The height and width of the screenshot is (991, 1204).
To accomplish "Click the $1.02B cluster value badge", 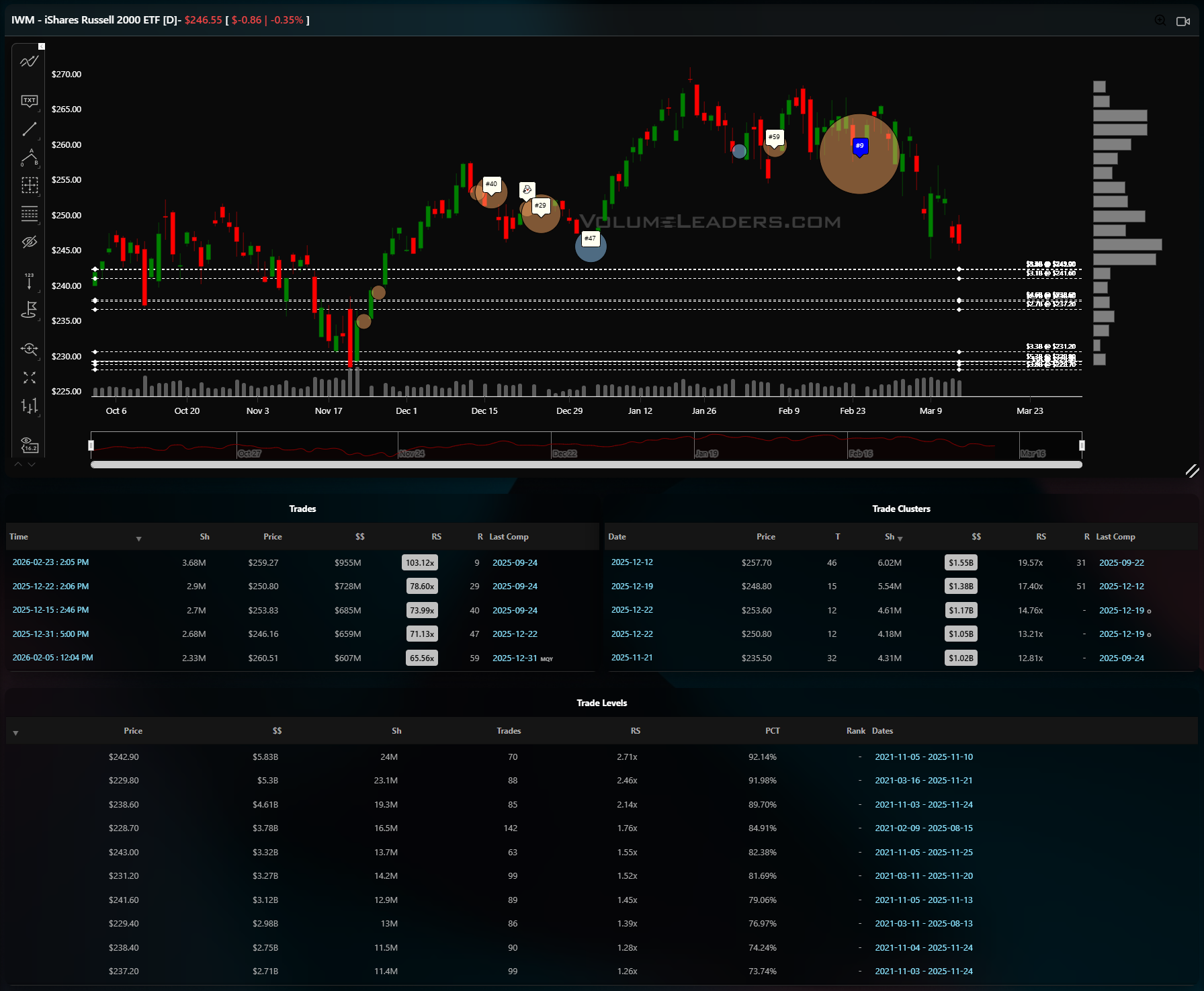I will 961,658.
